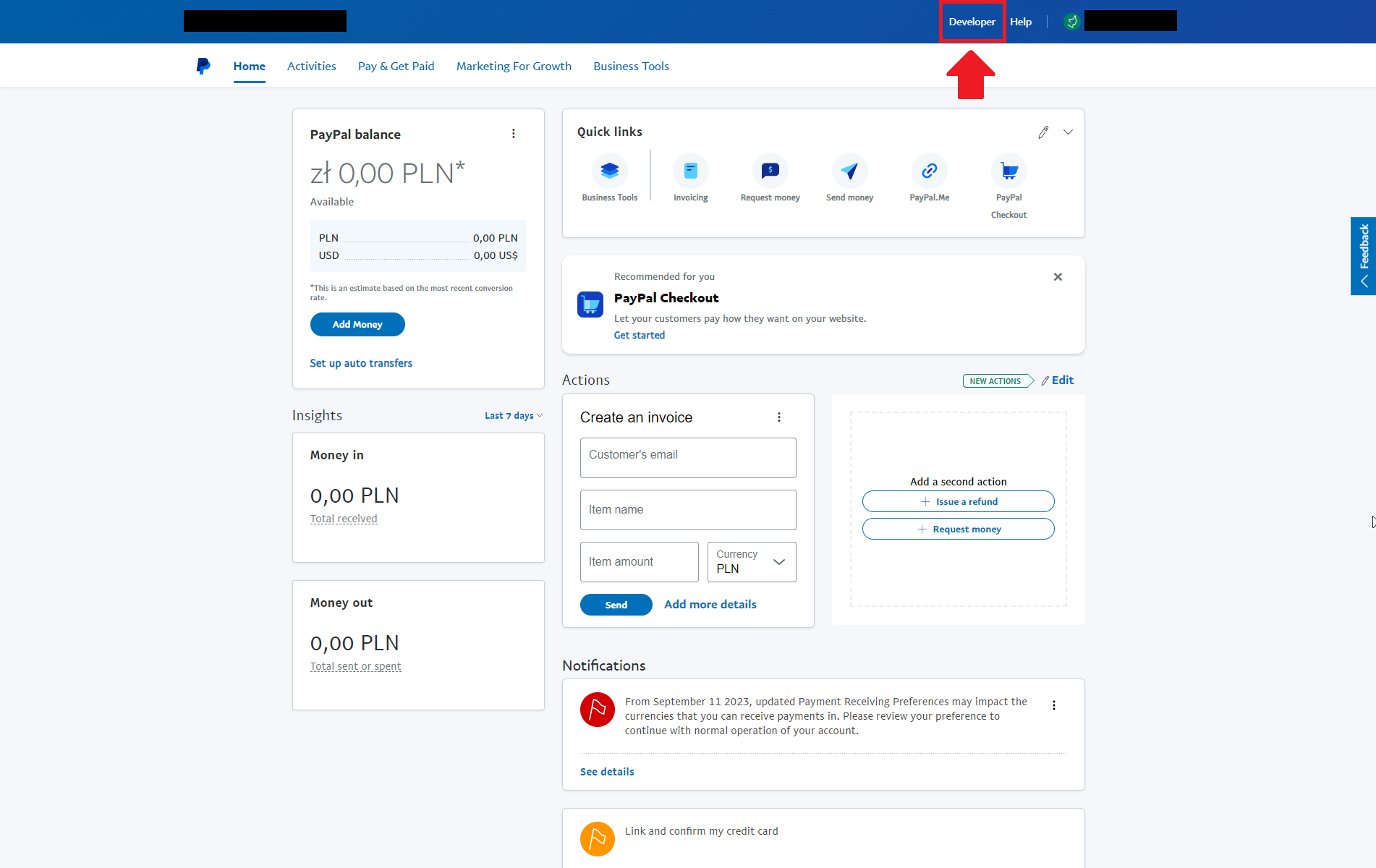The width and height of the screenshot is (1376, 868).
Task: Open the Currency PLN dropdown
Action: pos(752,562)
